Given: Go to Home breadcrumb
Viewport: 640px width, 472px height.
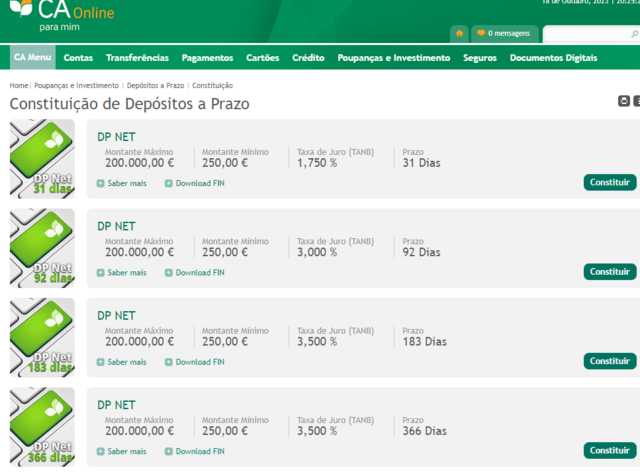Looking at the screenshot, I should click(x=19, y=85).
